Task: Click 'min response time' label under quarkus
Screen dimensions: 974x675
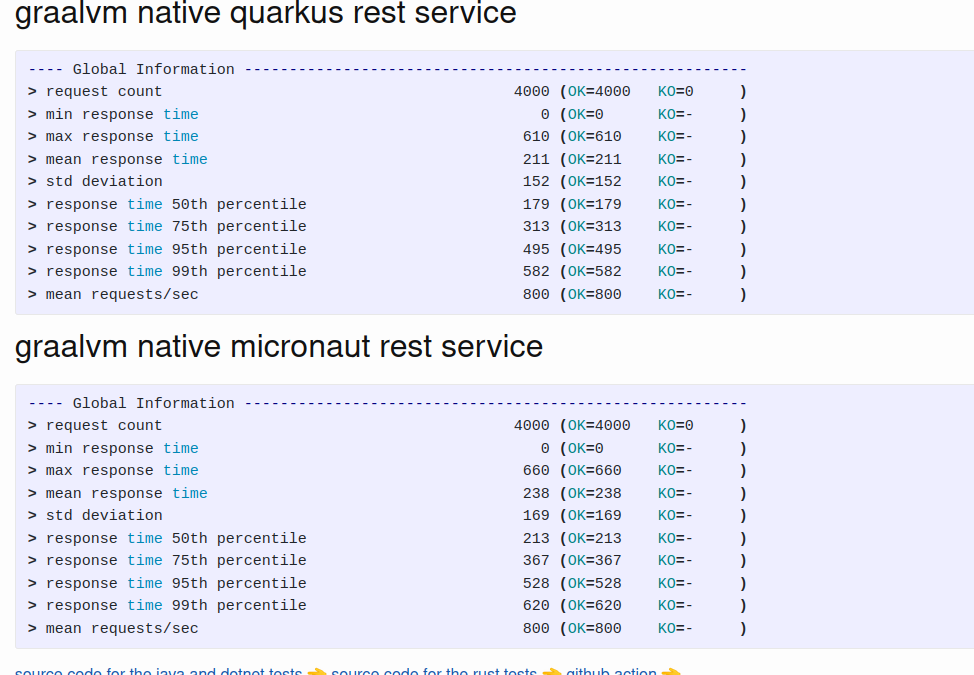Action: 122,114
